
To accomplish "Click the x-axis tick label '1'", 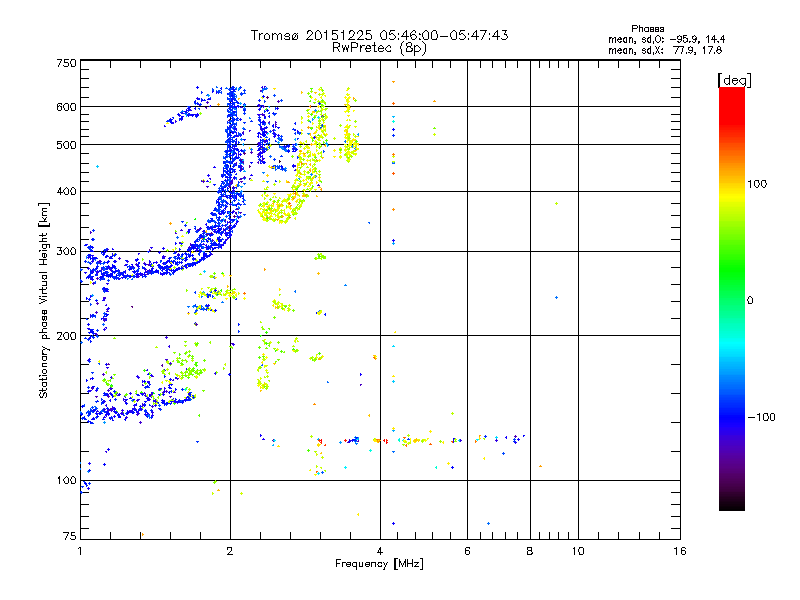I will [80, 551].
